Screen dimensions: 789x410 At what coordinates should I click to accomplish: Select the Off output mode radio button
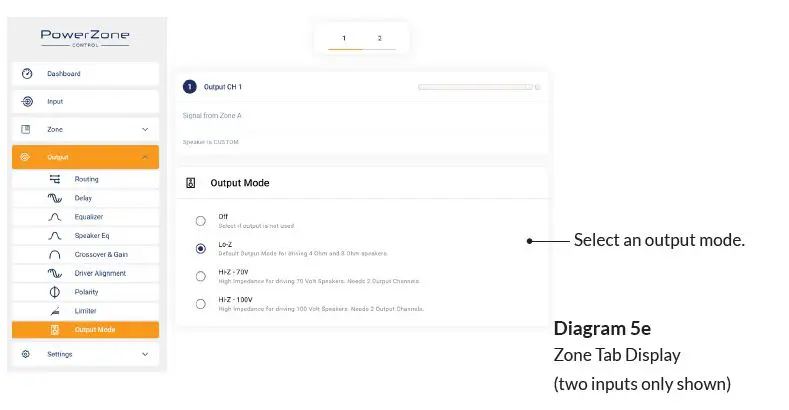tap(201, 221)
